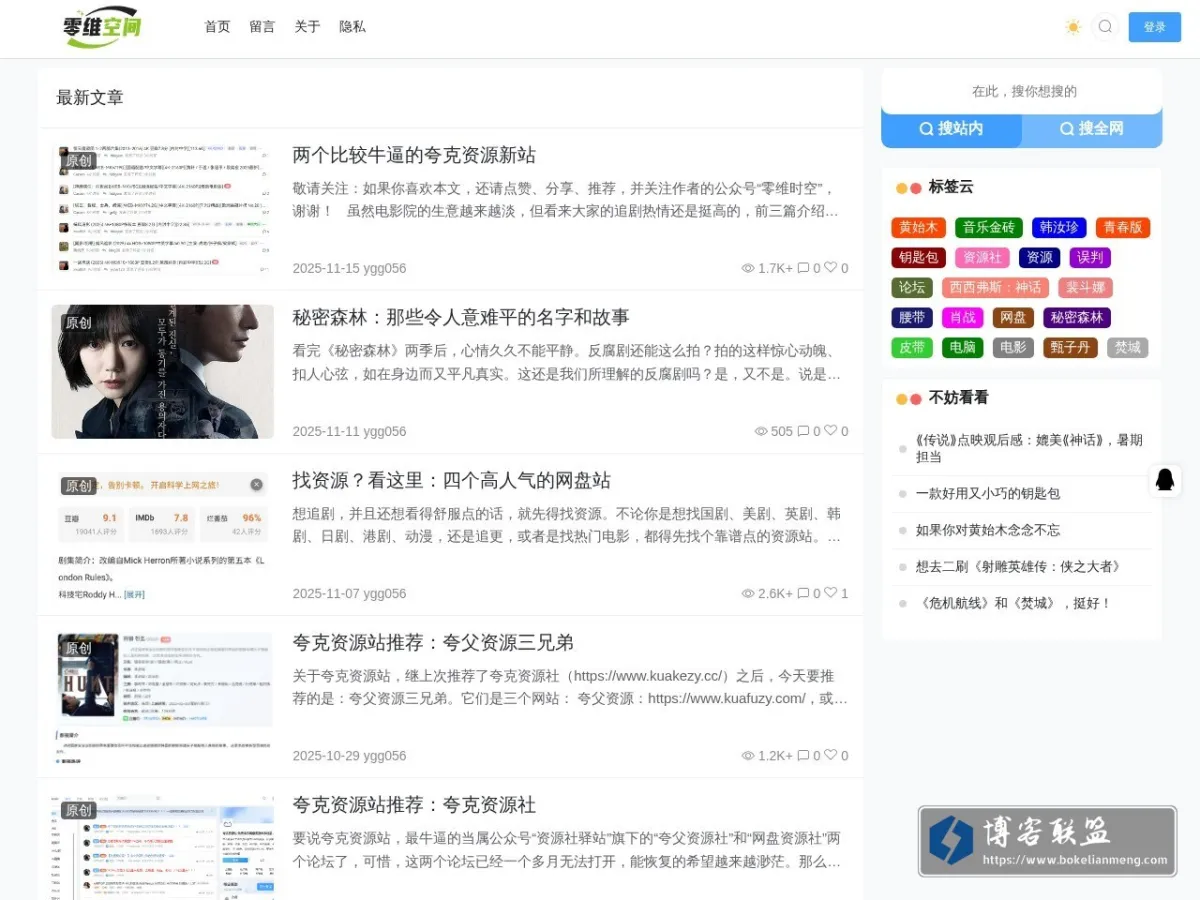Go to the 首页 menu item
The width and height of the screenshot is (1200, 900).
point(217,27)
